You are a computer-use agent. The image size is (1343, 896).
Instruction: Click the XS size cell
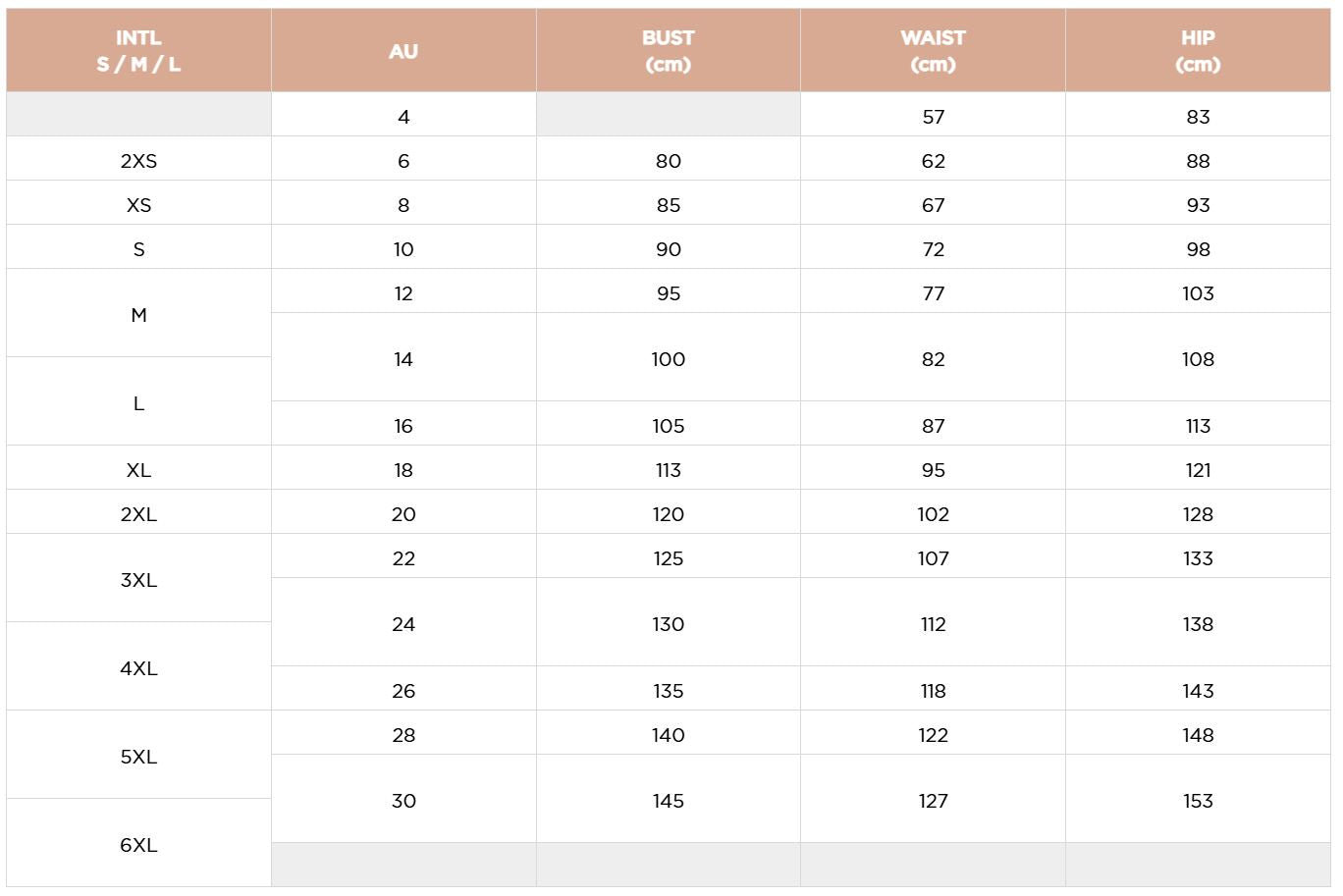138,205
